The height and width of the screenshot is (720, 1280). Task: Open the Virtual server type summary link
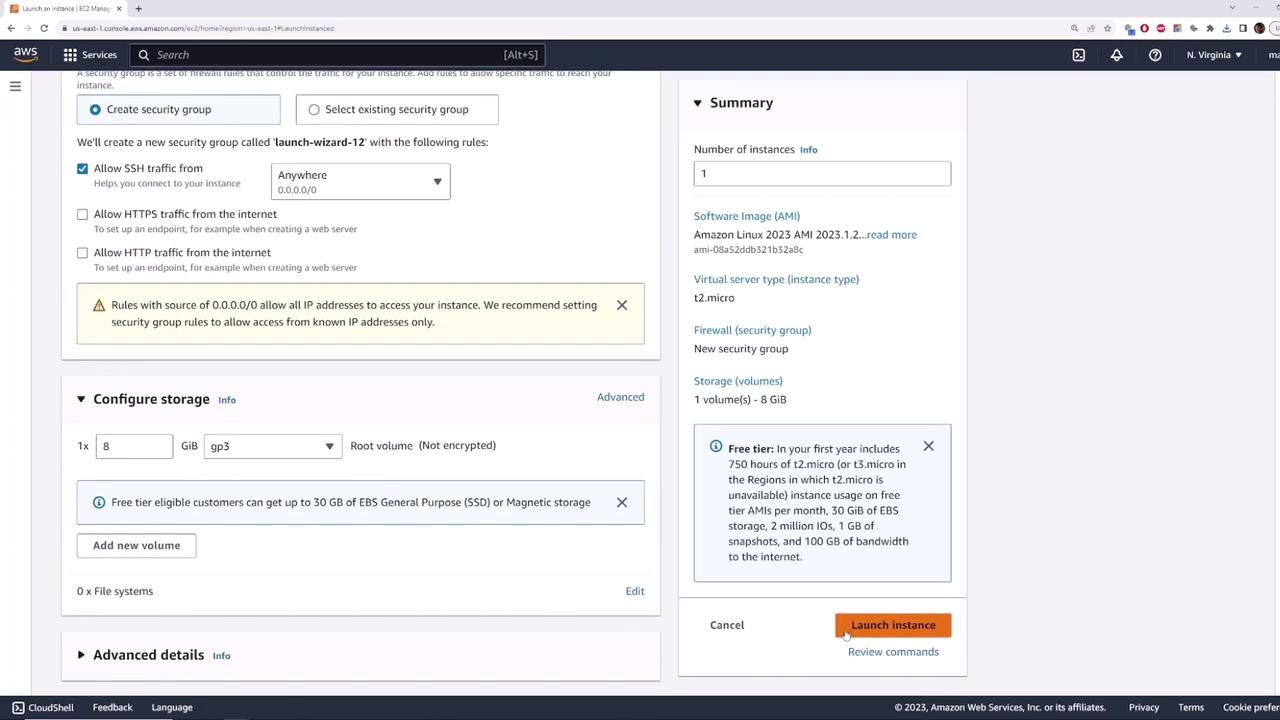[776, 279]
